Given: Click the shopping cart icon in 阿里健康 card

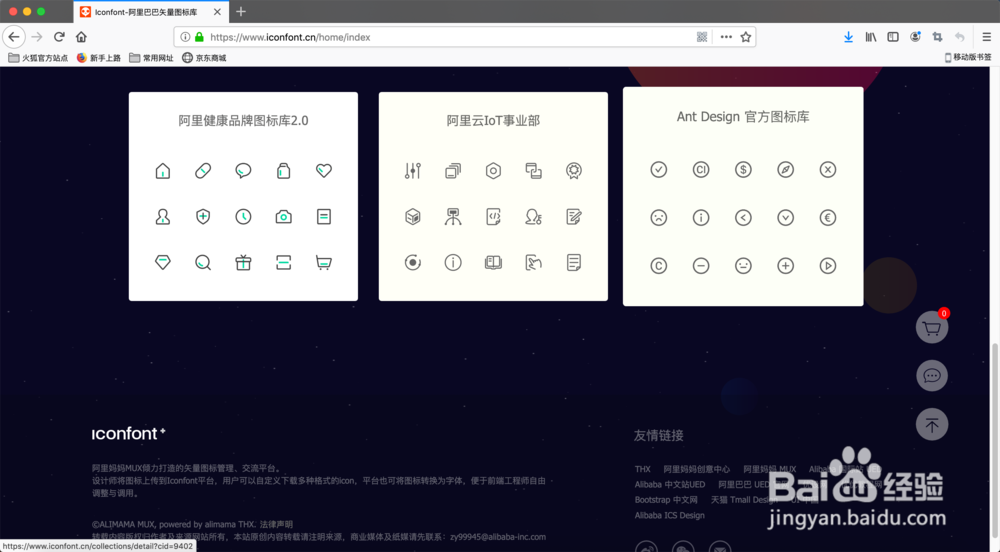Looking at the screenshot, I should 324,263.
